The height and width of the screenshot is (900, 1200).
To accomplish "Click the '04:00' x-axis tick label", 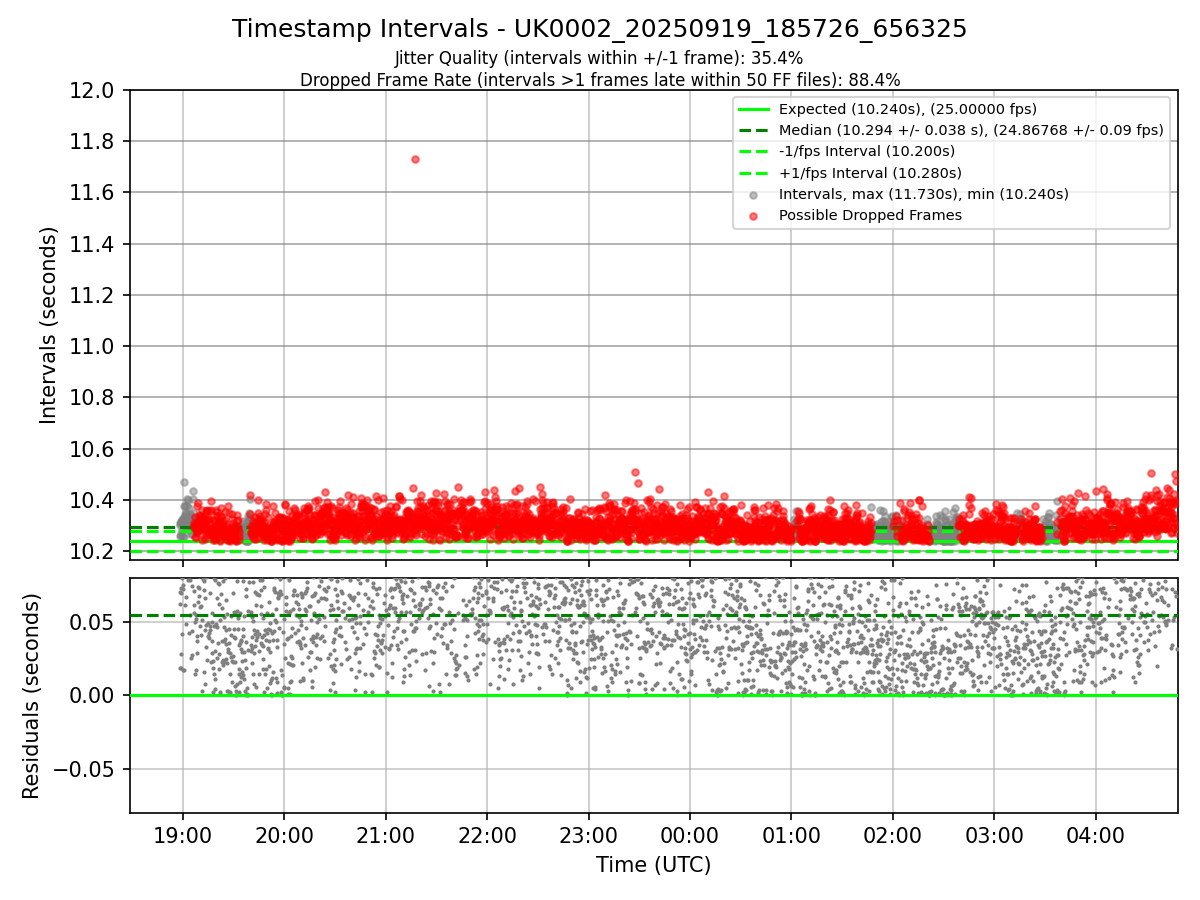I will 1095,834.
